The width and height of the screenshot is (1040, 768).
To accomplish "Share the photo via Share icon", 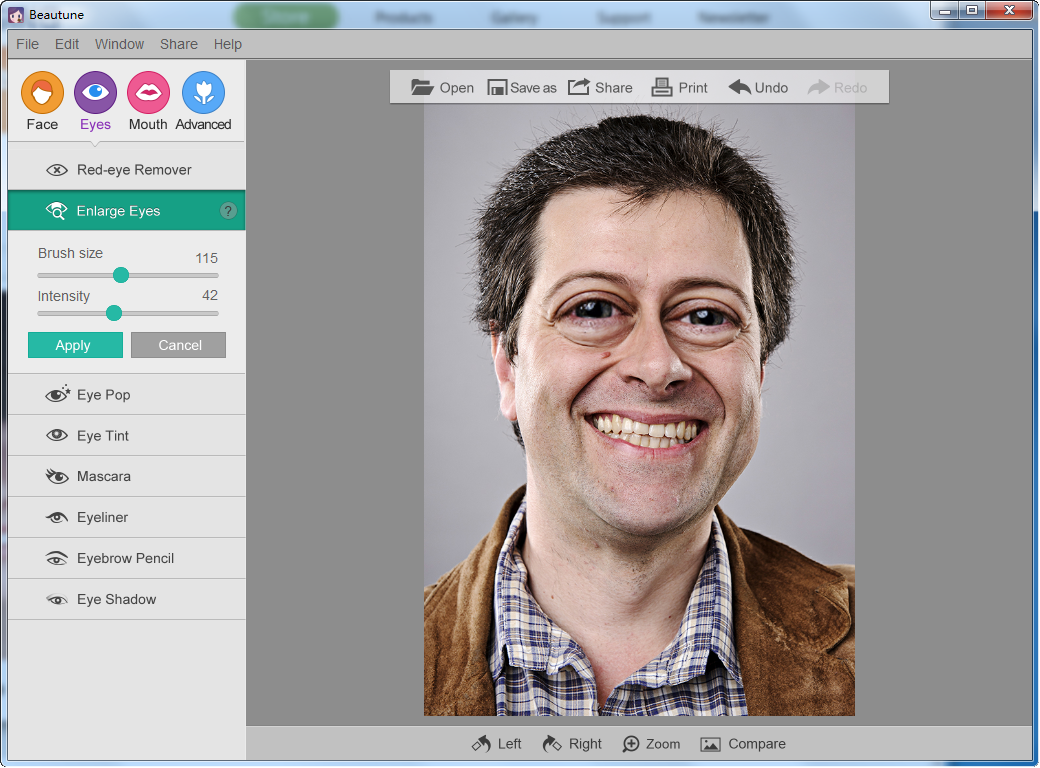I will (579, 88).
